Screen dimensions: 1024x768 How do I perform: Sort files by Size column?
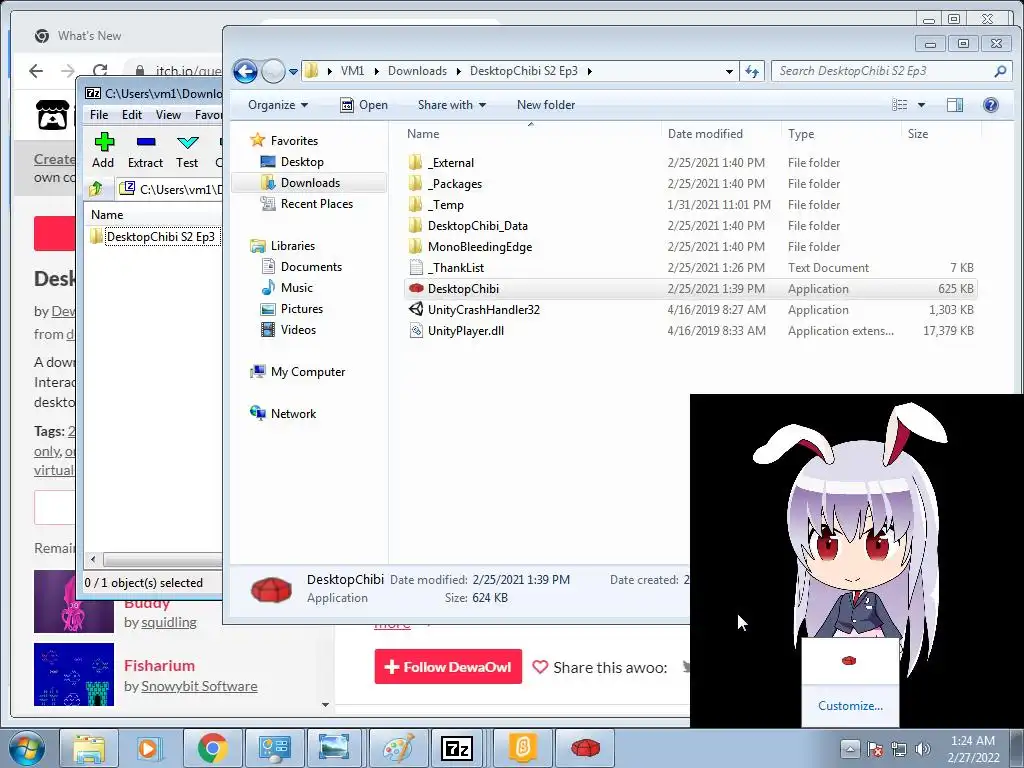940,134
